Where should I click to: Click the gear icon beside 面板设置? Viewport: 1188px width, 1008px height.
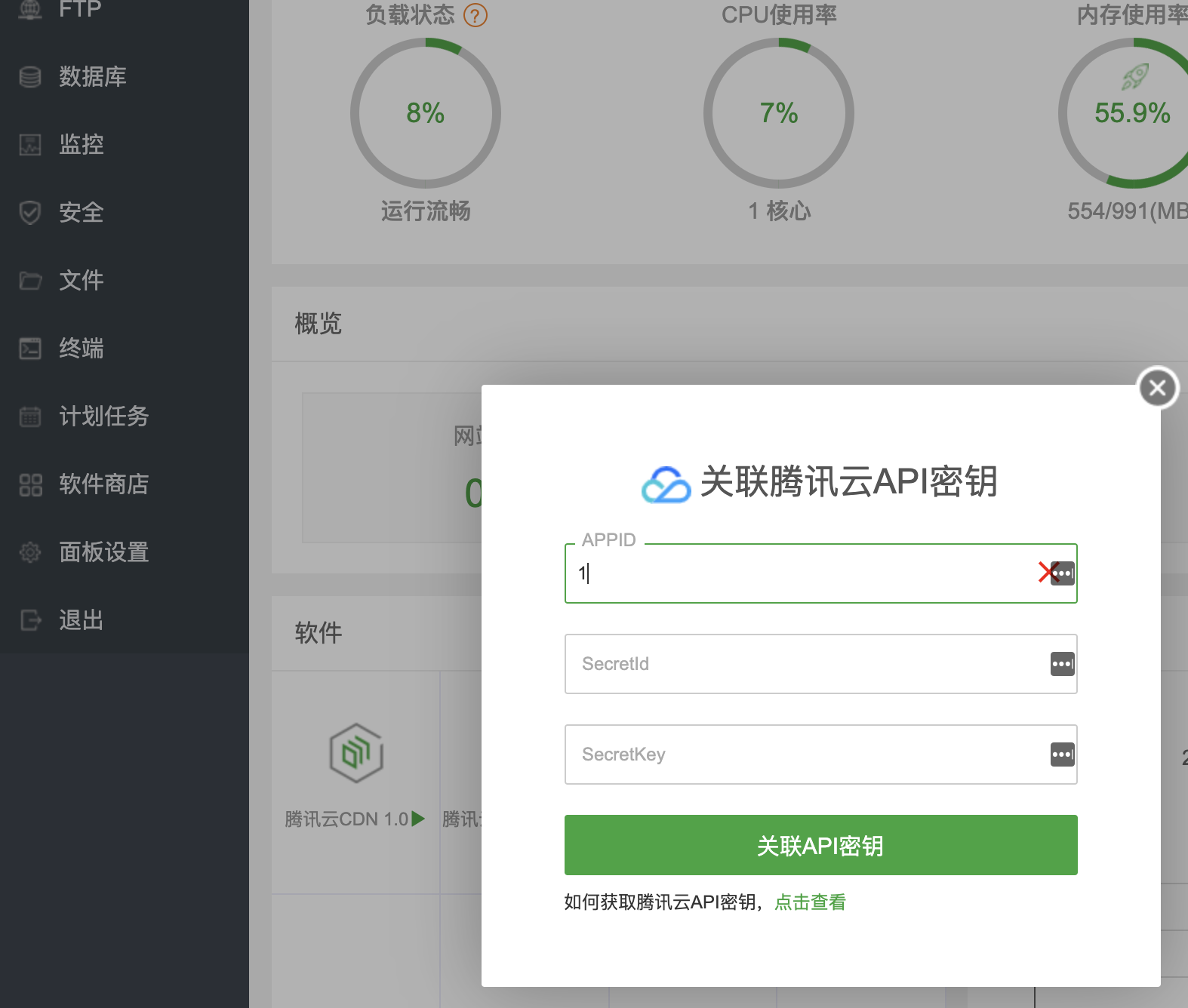30,552
